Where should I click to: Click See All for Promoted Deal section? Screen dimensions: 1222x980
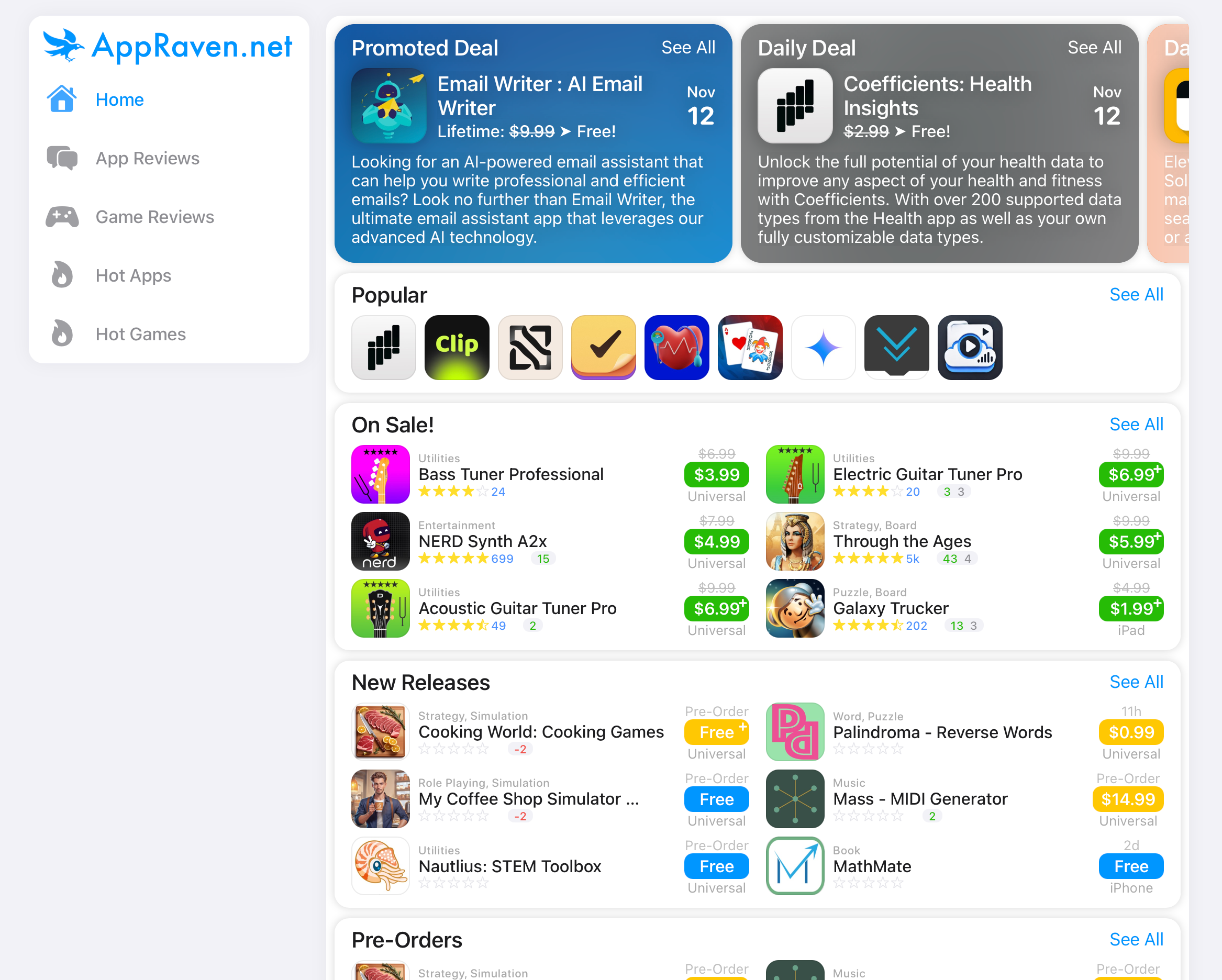click(x=687, y=48)
